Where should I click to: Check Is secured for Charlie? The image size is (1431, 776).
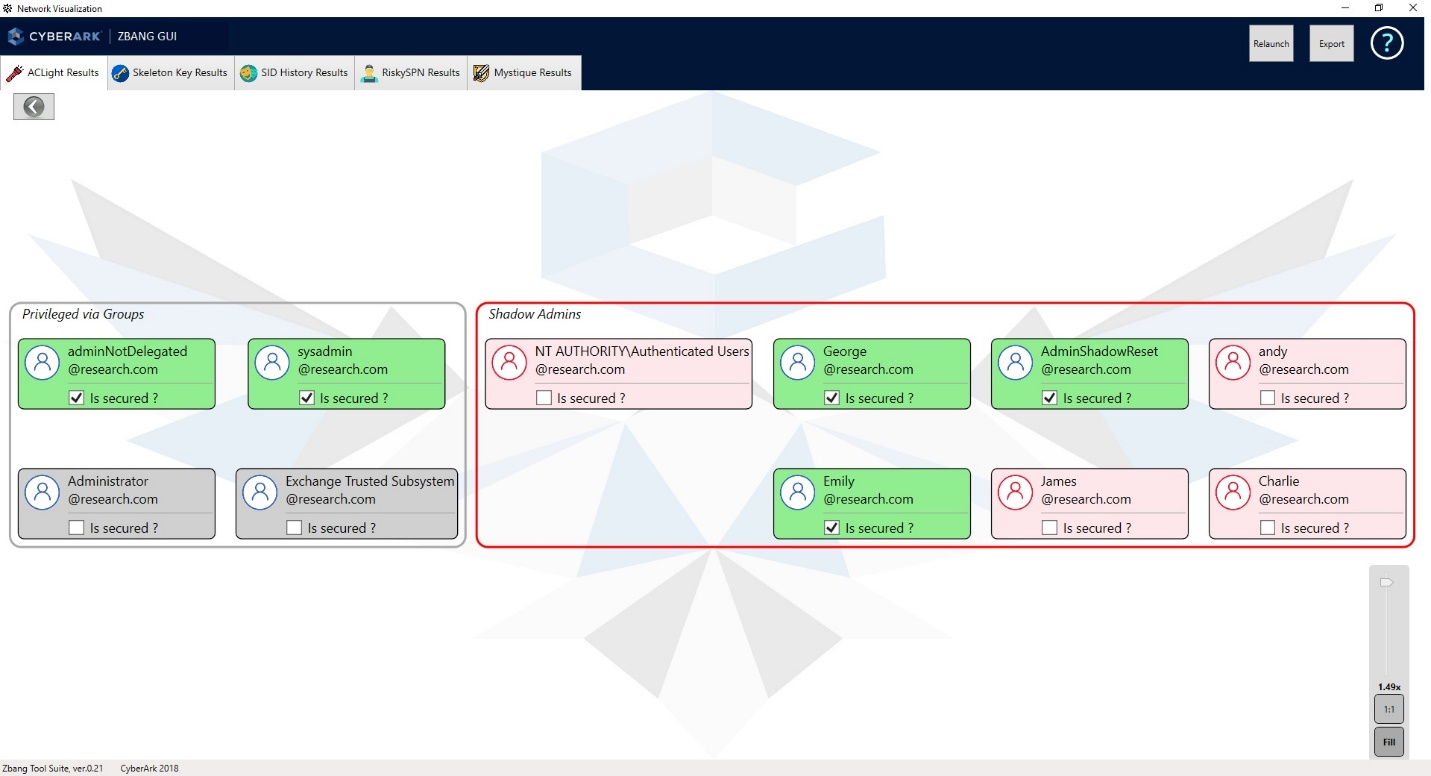pyautogui.click(x=1267, y=528)
